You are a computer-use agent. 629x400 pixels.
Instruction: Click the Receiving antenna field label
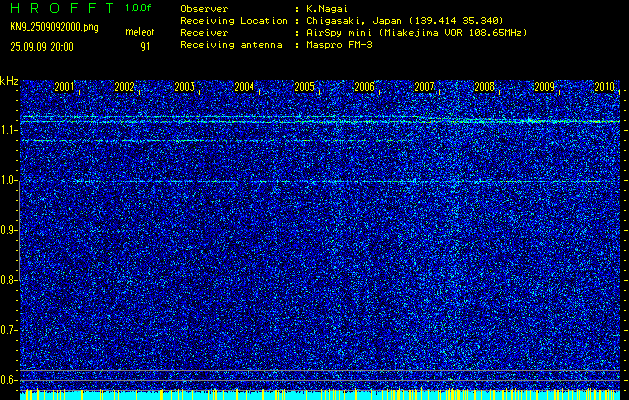231,45
